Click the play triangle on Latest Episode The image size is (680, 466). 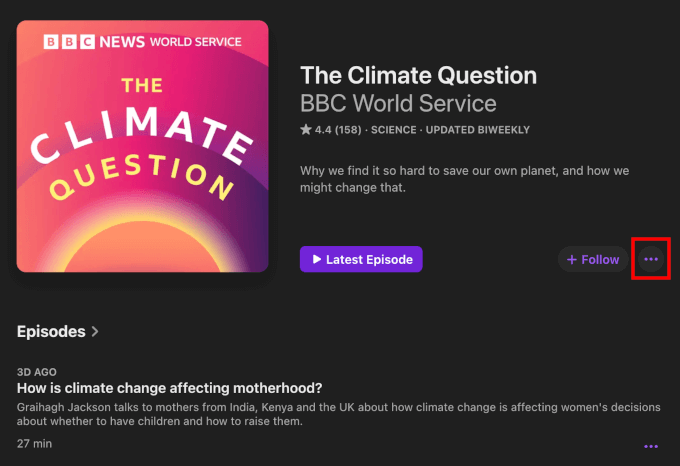click(317, 259)
